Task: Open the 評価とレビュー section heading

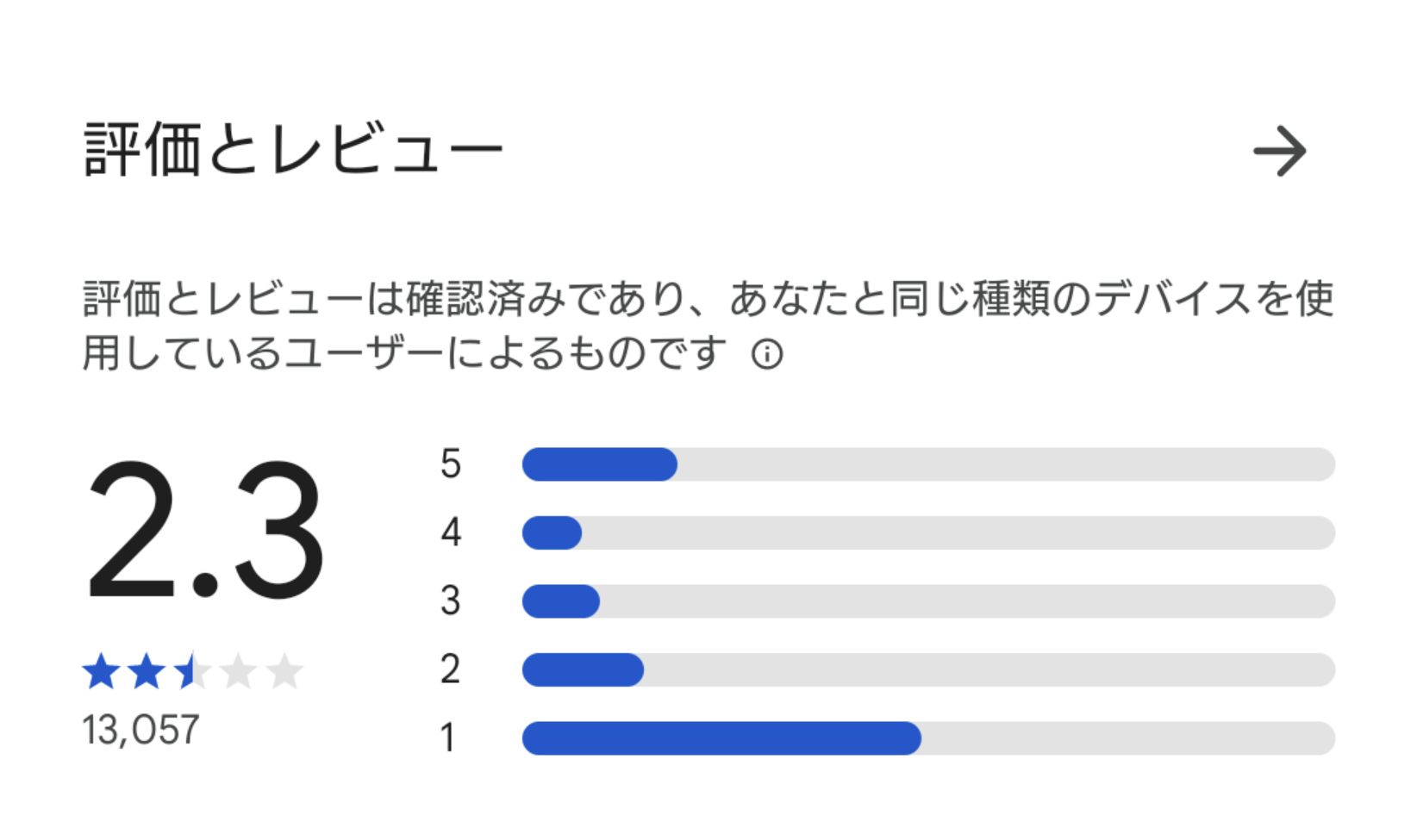Action: pos(293,151)
